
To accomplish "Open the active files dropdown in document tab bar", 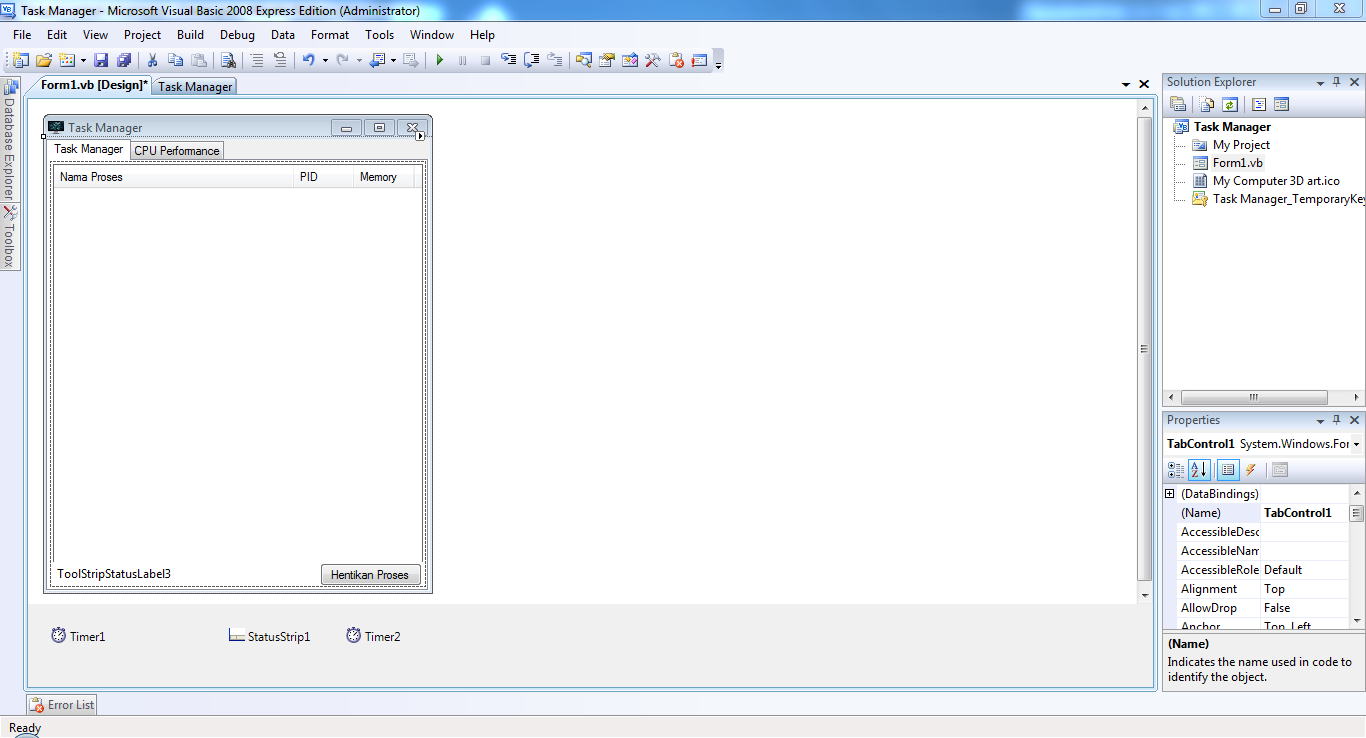I will pyautogui.click(x=1127, y=85).
